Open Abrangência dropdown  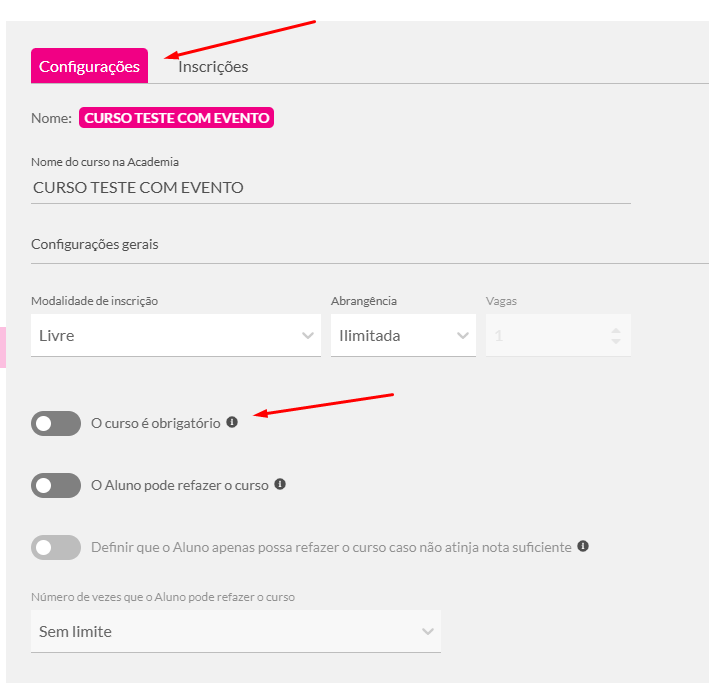click(403, 335)
